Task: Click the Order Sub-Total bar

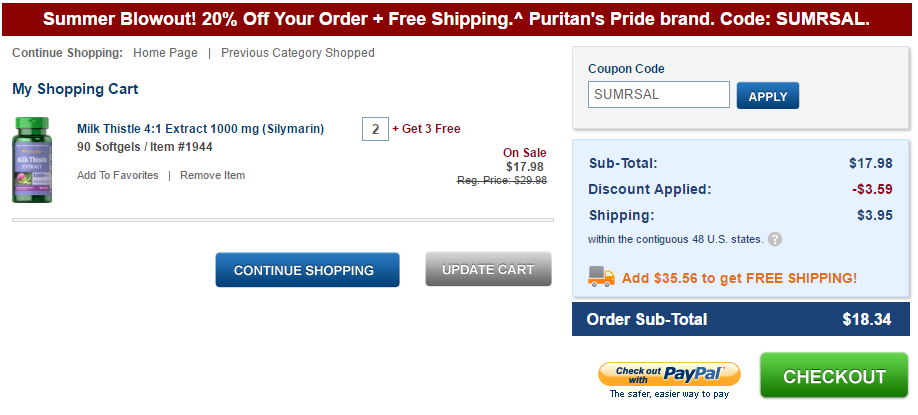Action: [741, 320]
